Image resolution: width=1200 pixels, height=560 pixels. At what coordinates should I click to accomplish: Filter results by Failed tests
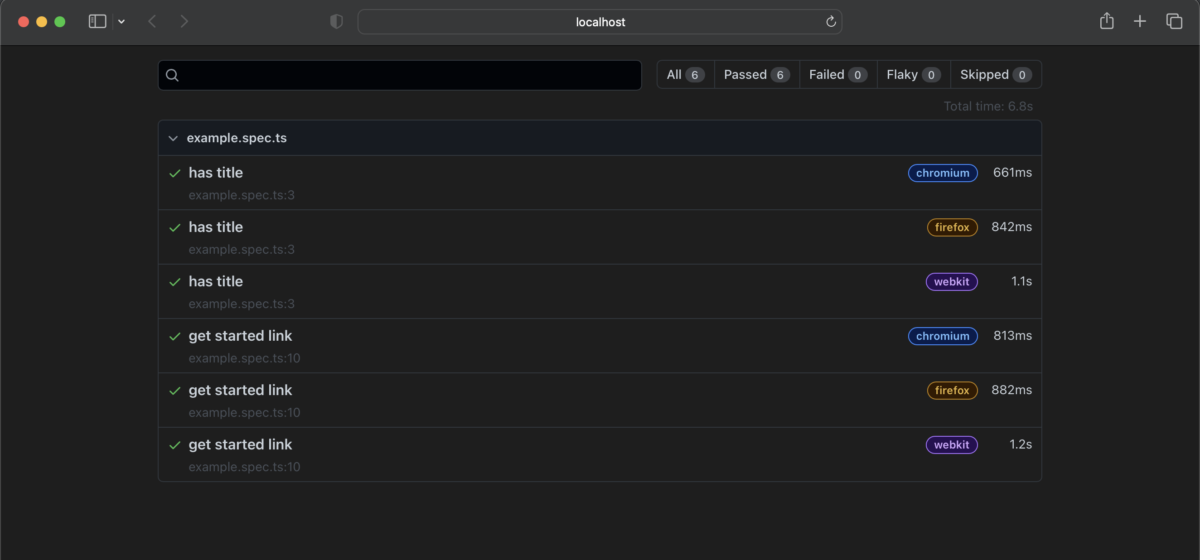[x=837, y=75]
